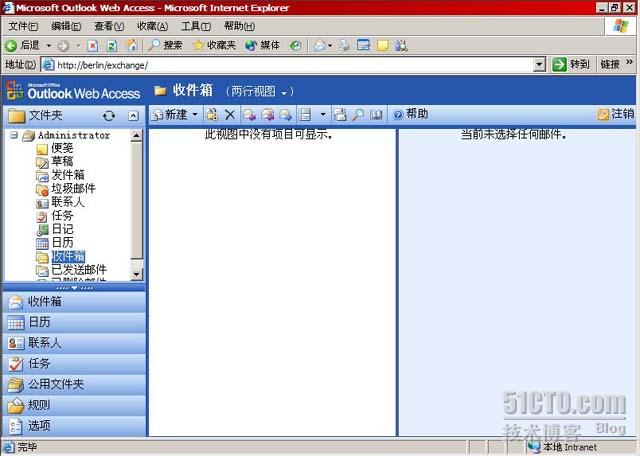Image resolution: width=640 pixels, height=456 pixels.
Task: Click the 注销 log off link
Action: pos(615,114)
